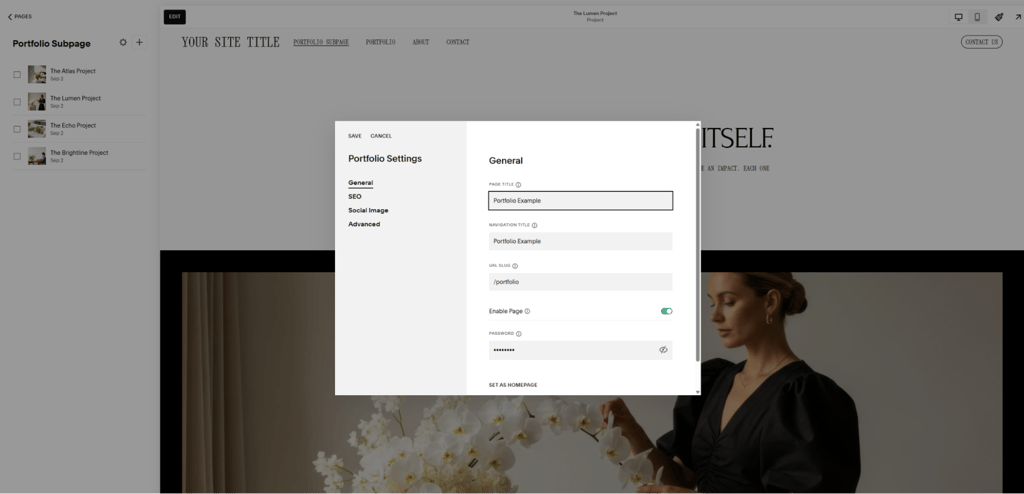Viewport: 1024px width, 494px height.
Task: Click Navigation Title info icon
Action: [534, 225]
